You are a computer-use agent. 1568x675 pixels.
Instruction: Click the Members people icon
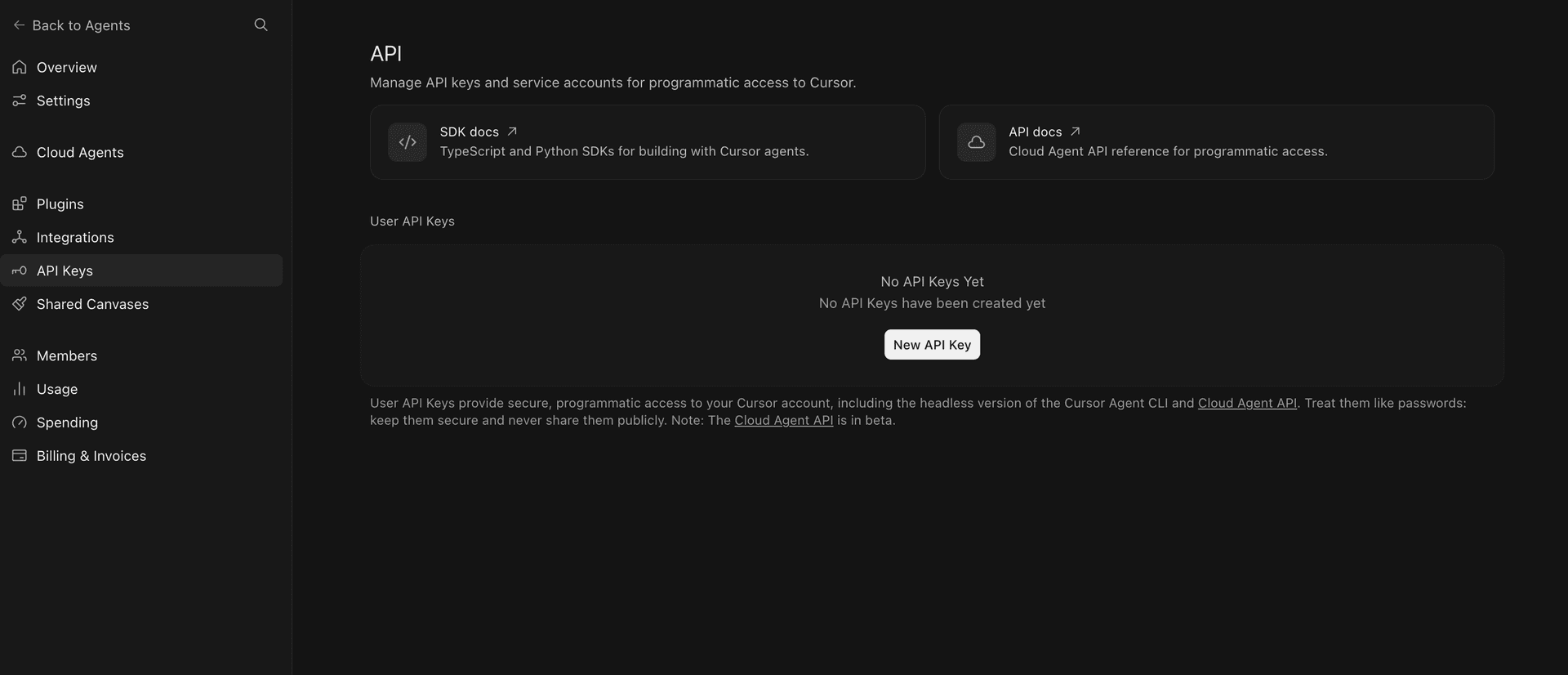tap(20, 355)
